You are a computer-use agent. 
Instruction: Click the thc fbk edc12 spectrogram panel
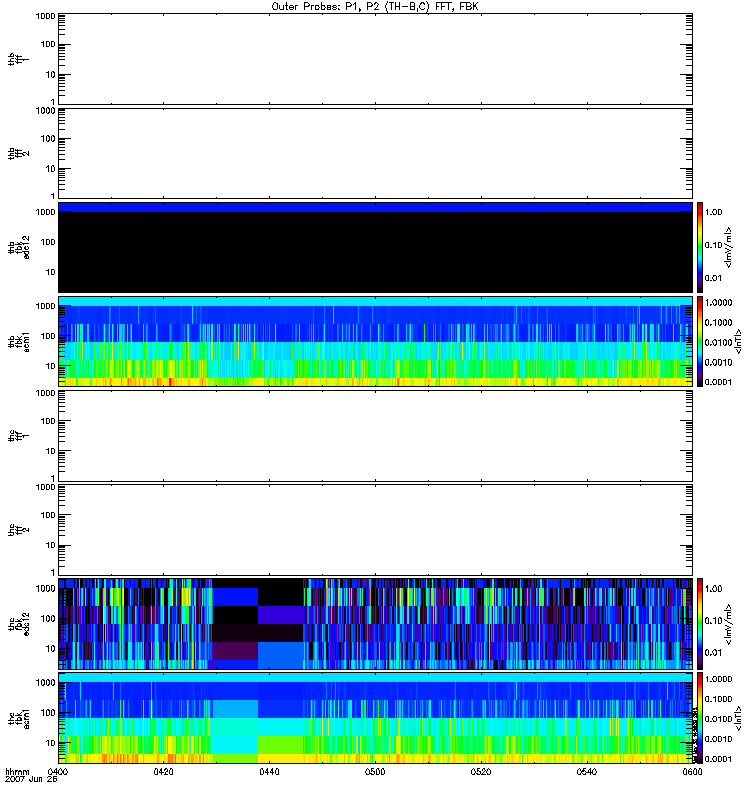click(x=375, y=623)
